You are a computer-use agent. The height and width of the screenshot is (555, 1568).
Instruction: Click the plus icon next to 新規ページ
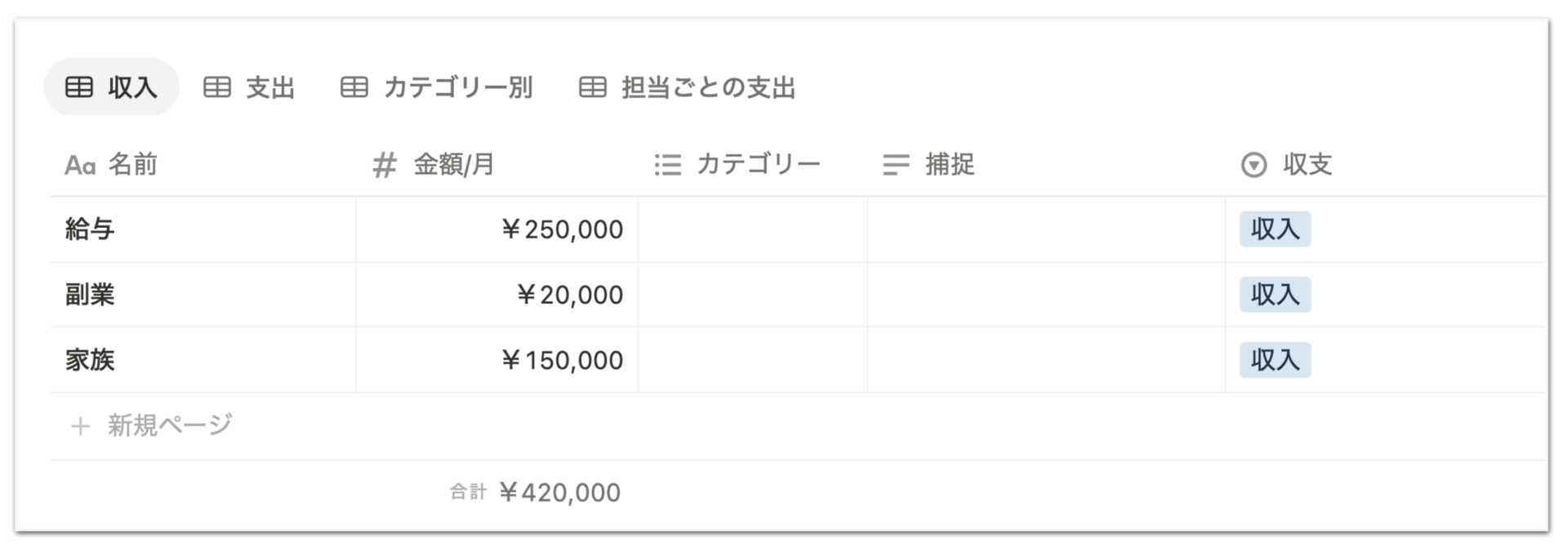coord(80,426)
